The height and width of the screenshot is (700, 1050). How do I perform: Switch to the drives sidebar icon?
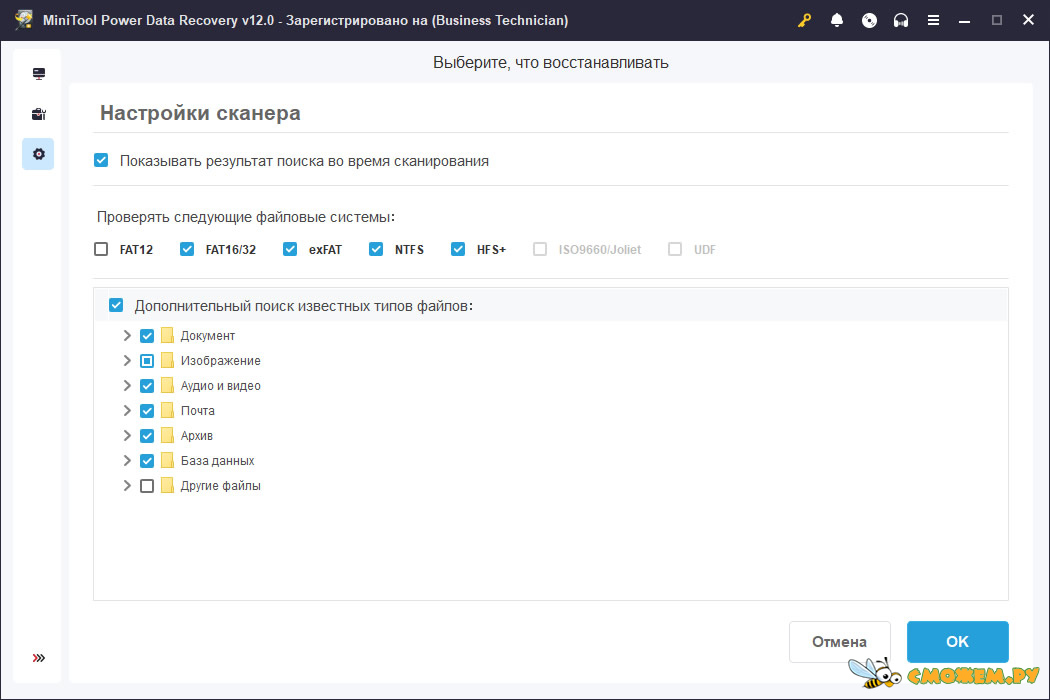click(x=39, y=74)
